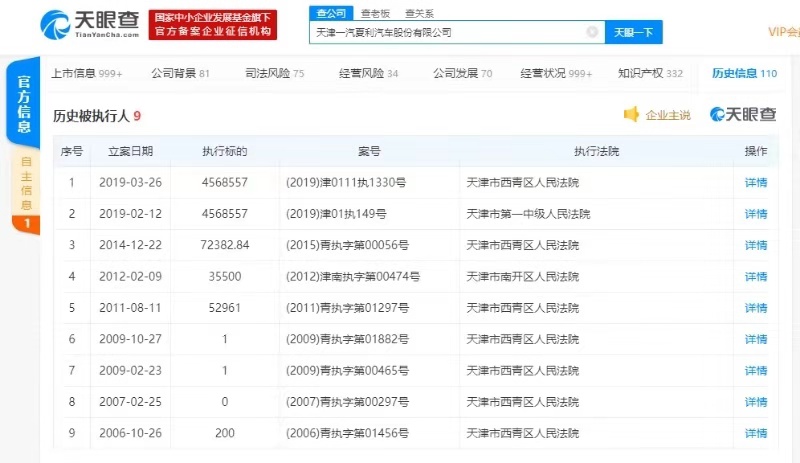Open 详情 for case (2012)津南执字第00474号
The image size is (800, 463).
point(756,277)
